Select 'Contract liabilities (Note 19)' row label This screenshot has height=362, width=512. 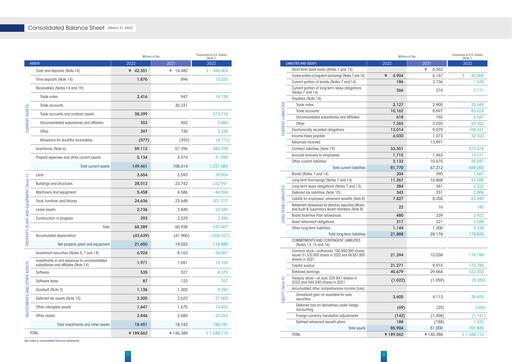click(x=313, y=149)
